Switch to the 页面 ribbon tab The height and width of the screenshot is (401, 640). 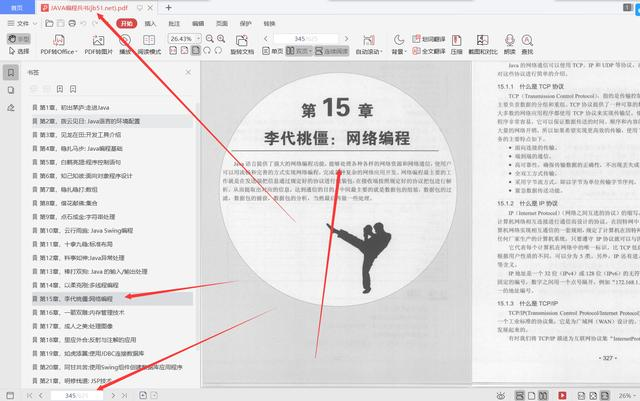[x=222, y=23]
